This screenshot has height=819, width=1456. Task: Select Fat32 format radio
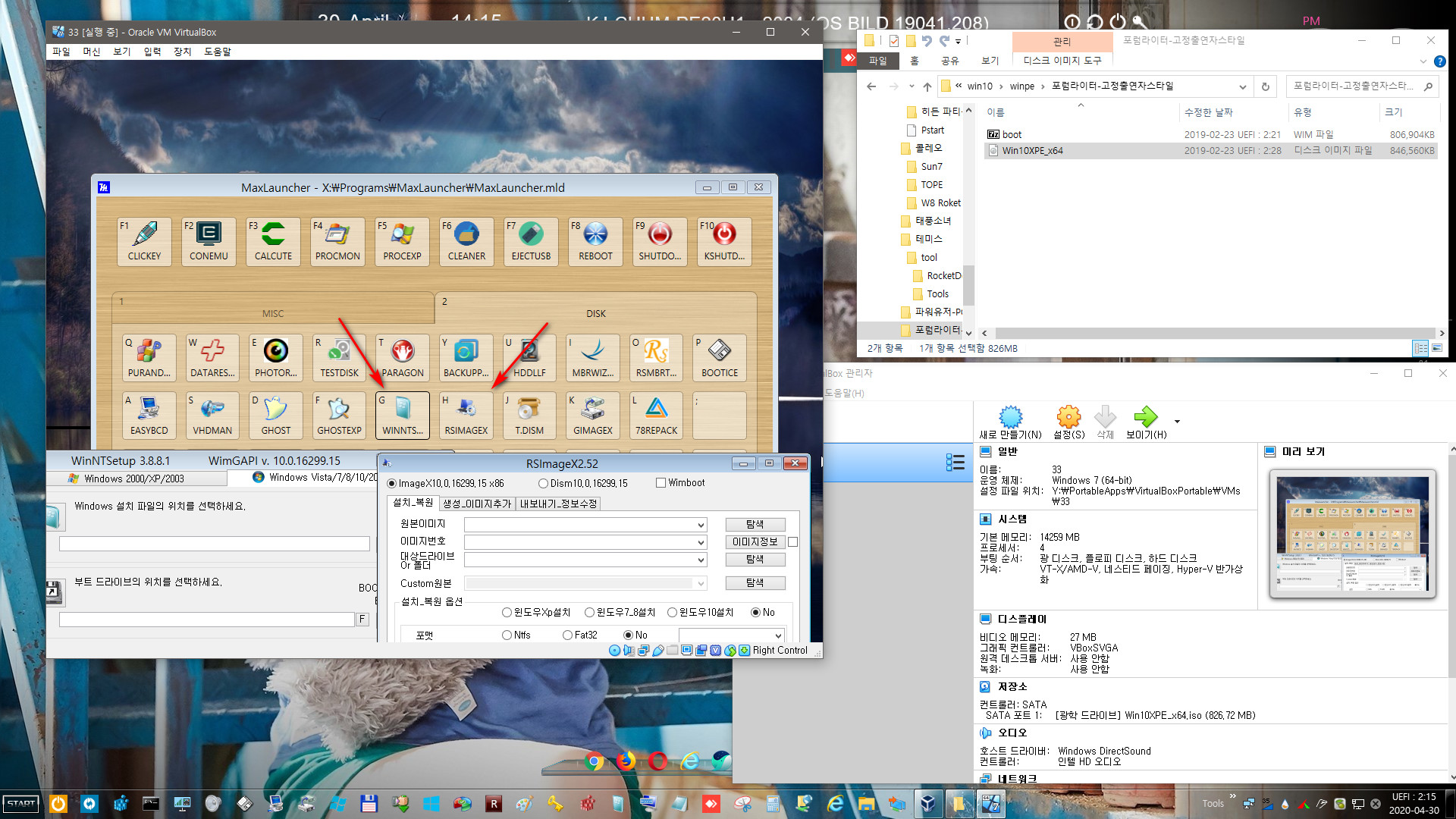567,635
